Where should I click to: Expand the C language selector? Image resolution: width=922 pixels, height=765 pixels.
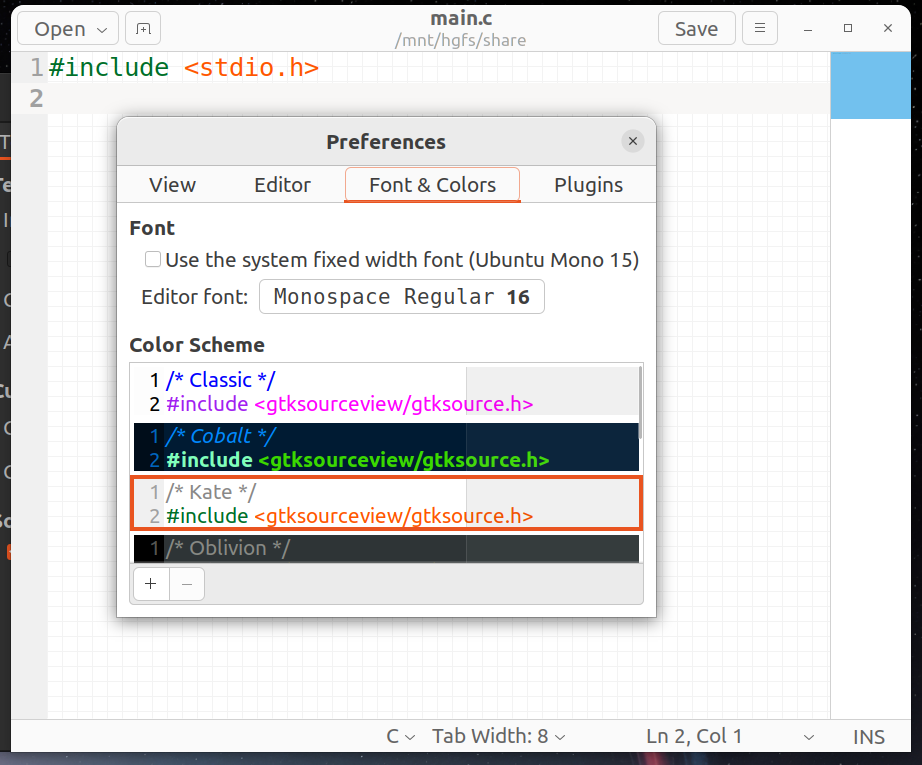[400, 736]
